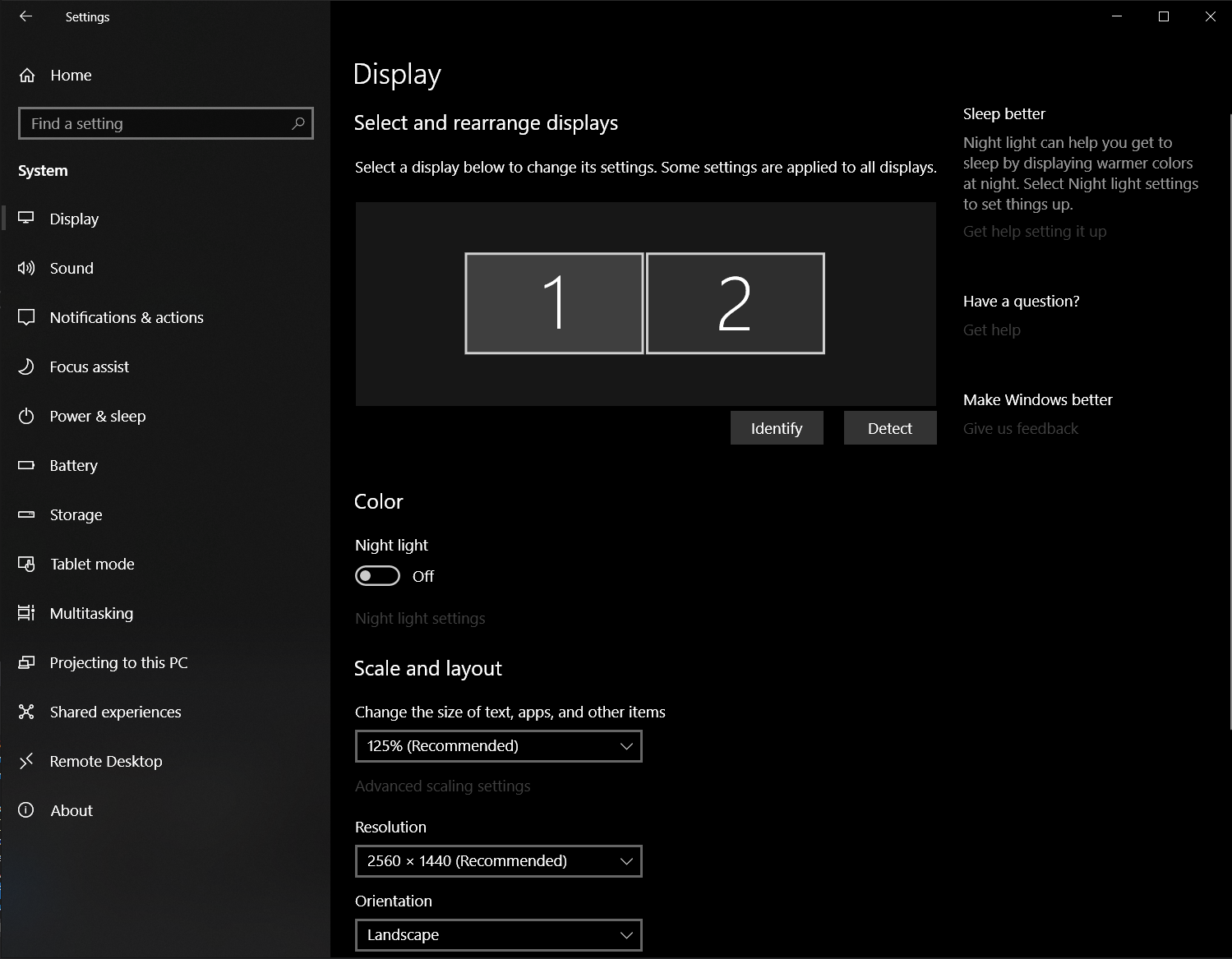Screen dimensions: 1232x959
Task: Click the Home house icon
Action: click(27, 76)
